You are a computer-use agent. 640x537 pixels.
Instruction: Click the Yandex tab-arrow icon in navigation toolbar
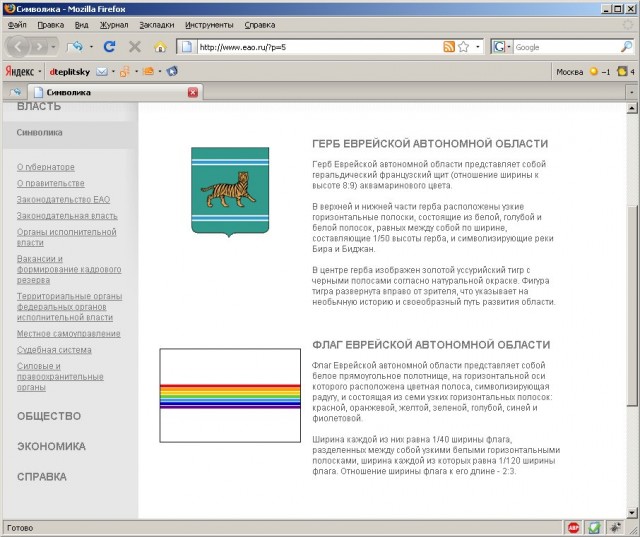(74, 47)
